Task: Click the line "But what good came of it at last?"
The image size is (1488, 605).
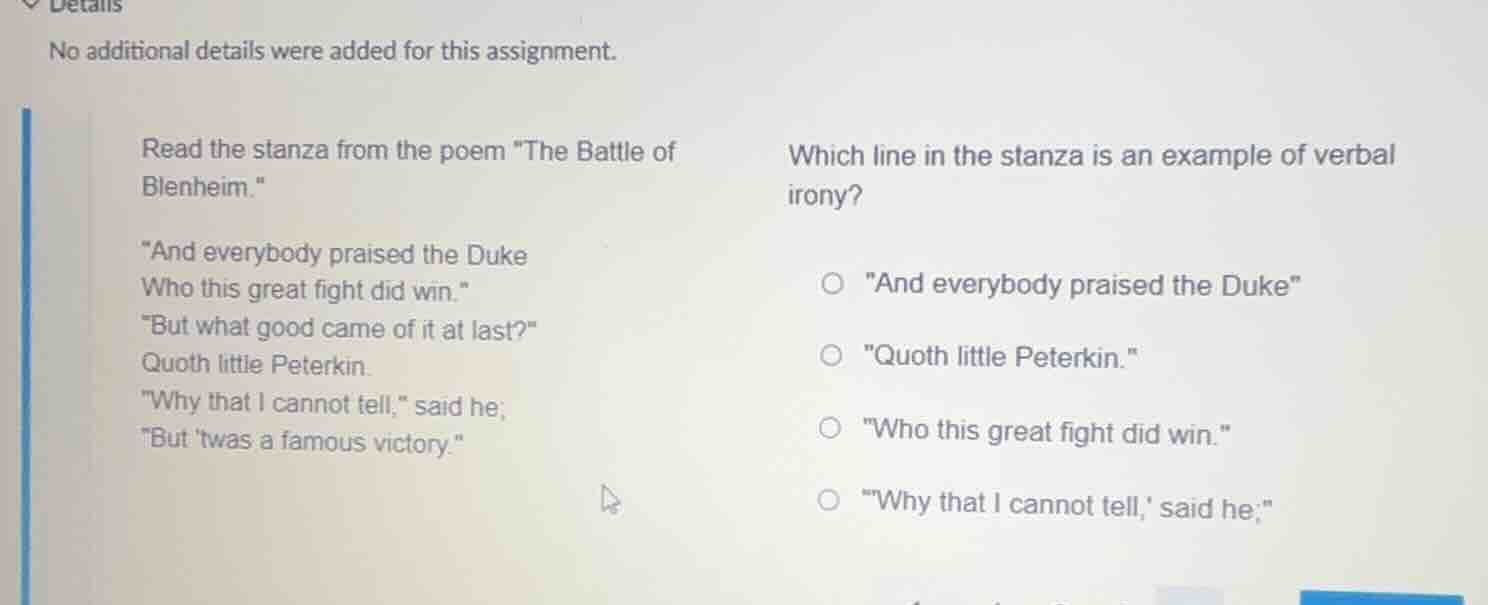Action: coord(340,328)
